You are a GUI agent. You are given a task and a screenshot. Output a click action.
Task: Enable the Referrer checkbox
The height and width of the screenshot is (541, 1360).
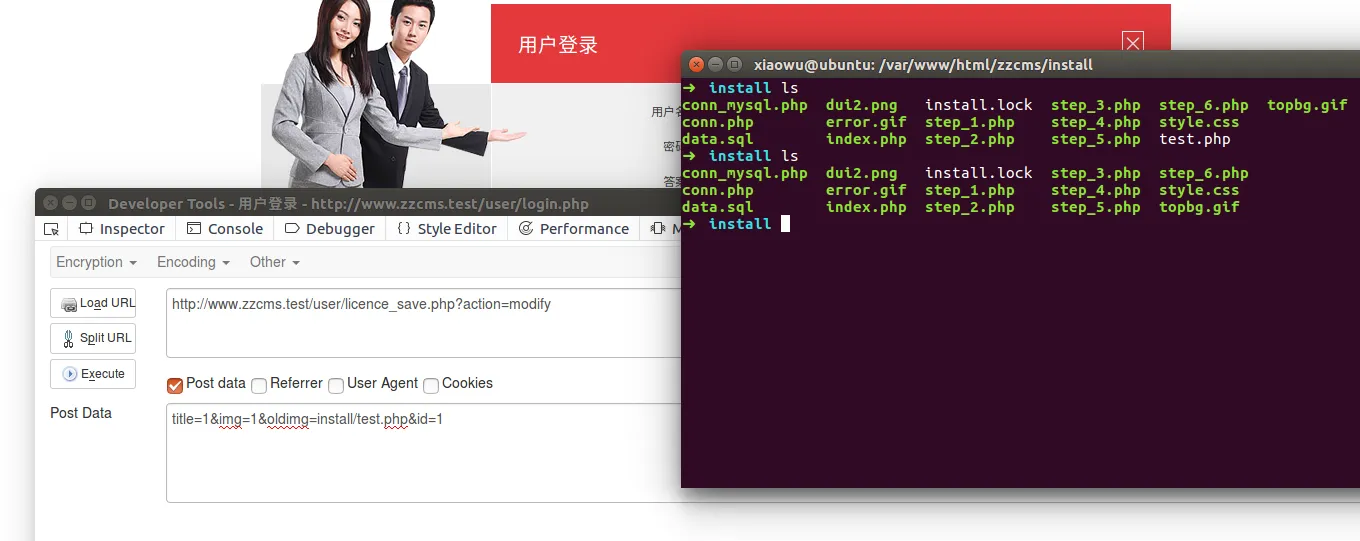259,385
